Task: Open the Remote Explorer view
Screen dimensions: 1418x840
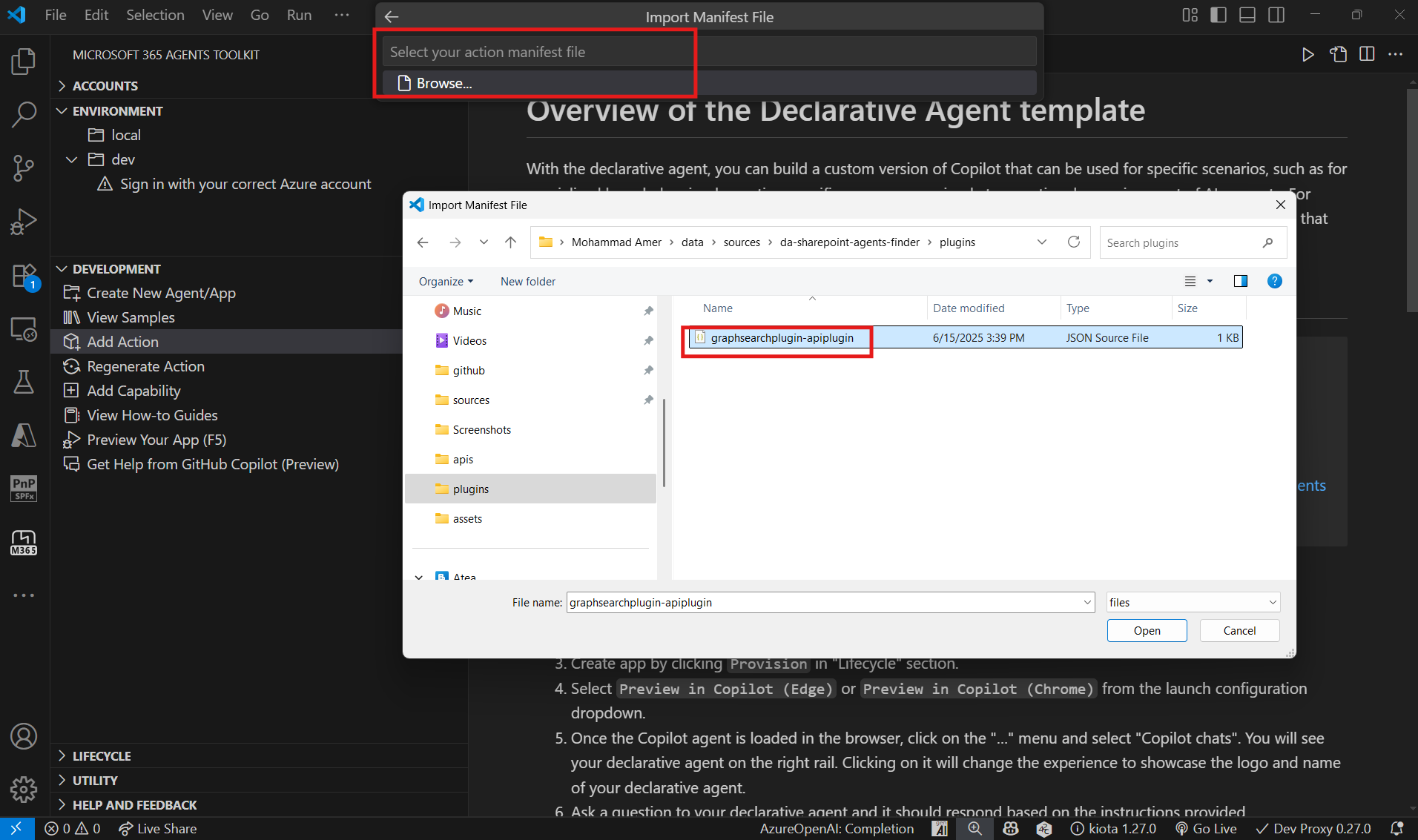Action: (24, 329)
